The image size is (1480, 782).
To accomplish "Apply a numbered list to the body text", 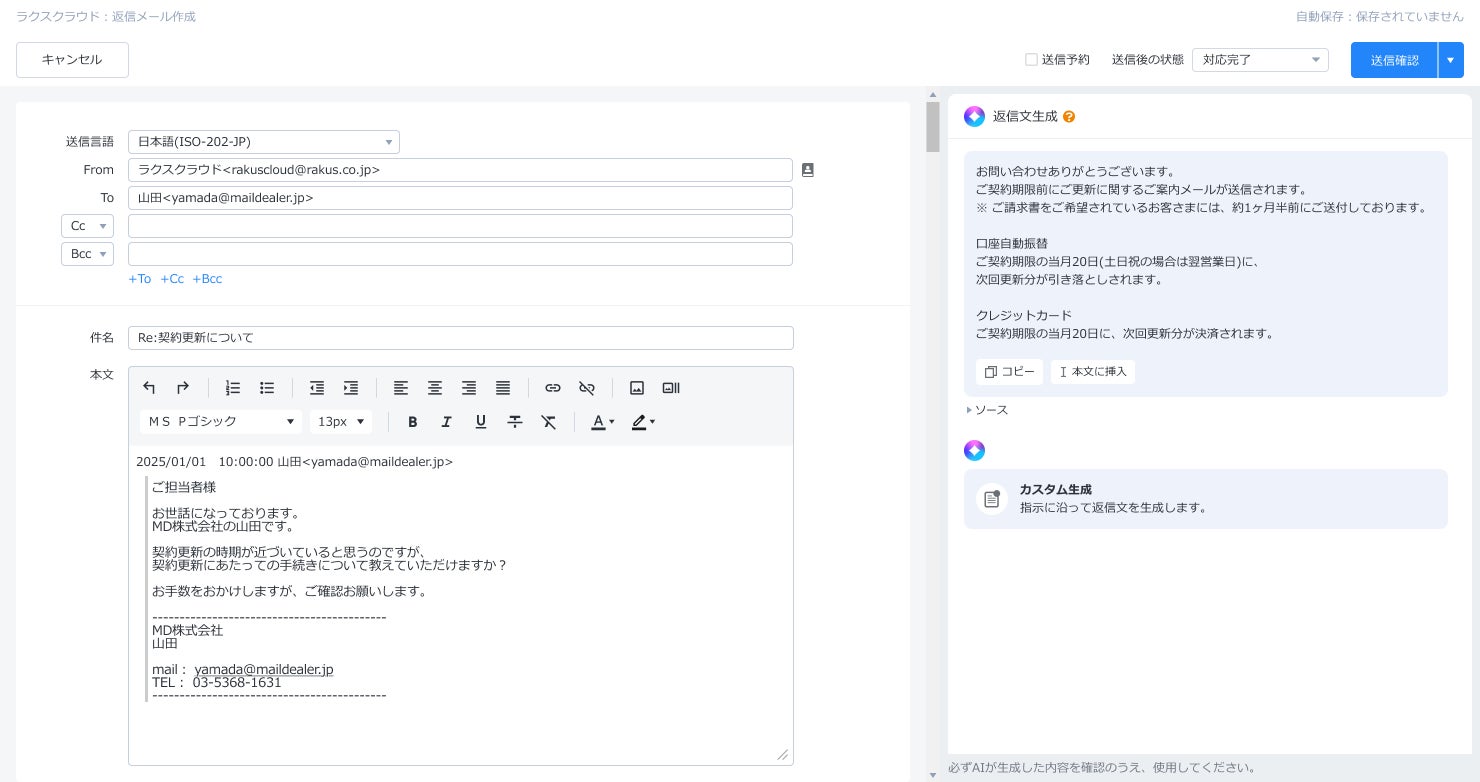I will tap(233, 388).
